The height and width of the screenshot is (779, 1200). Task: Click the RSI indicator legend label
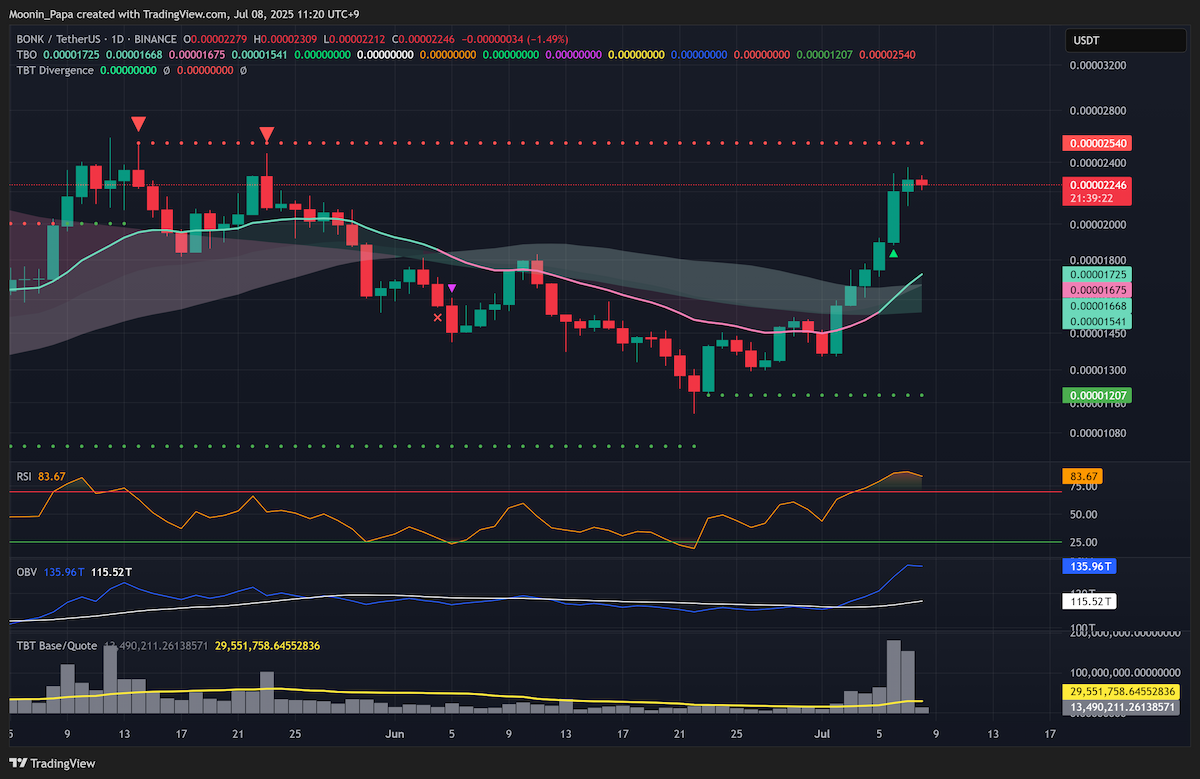(24, 477)
